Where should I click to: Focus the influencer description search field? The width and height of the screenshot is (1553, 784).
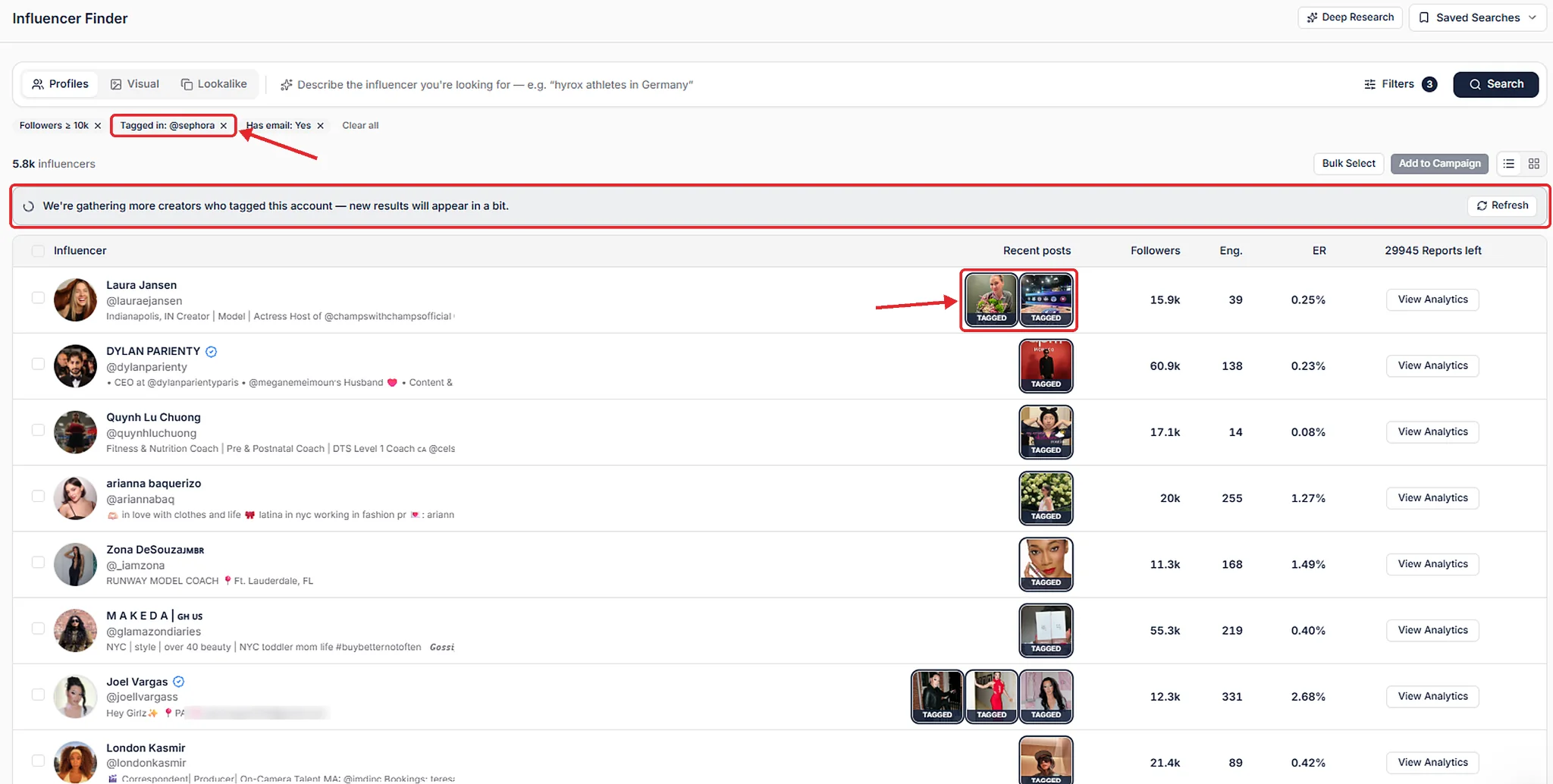coord(811,85)
